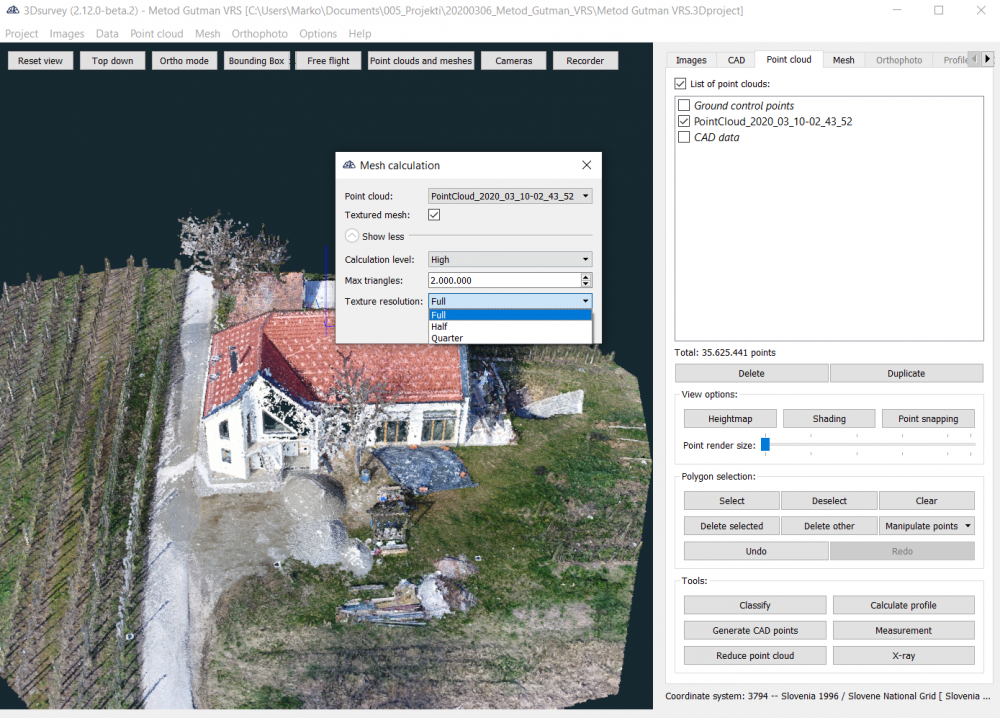The height and width of the screenshot is (718, 1000).
Task: Check the CAD data layer checkbox
Action: pos(684,137)
